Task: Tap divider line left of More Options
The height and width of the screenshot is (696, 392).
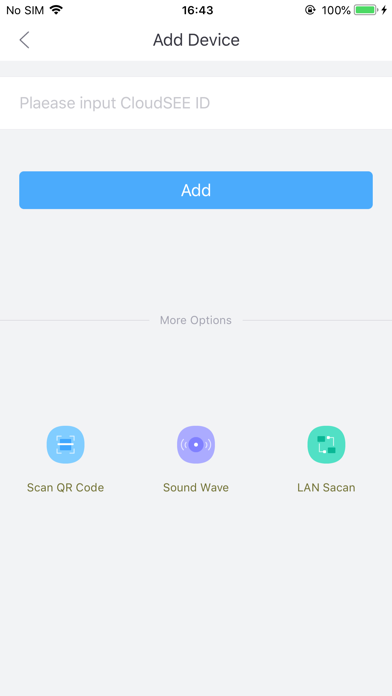Action: click(75, 320)
